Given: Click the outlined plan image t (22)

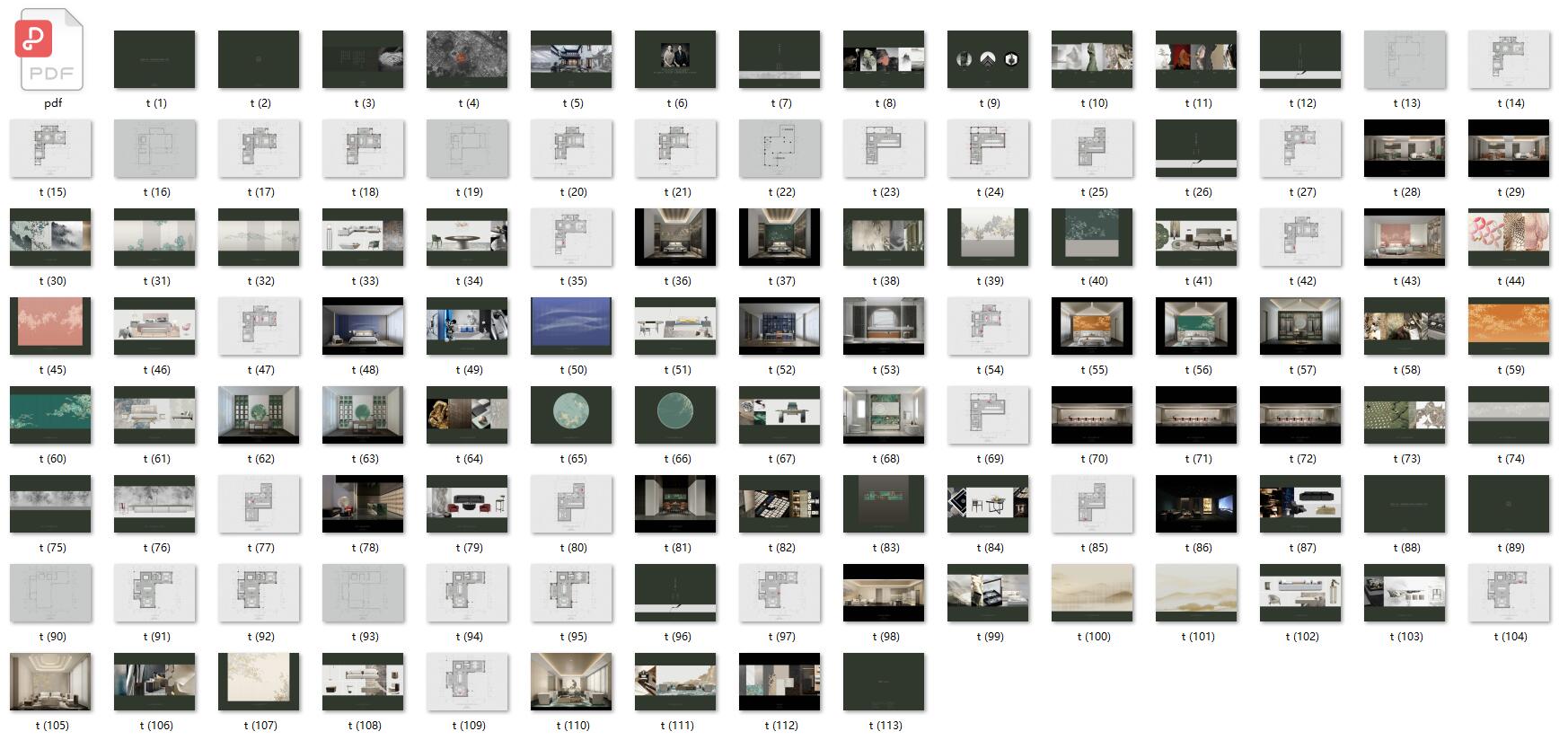Looking at the screenshot, I should click(780, 148).
